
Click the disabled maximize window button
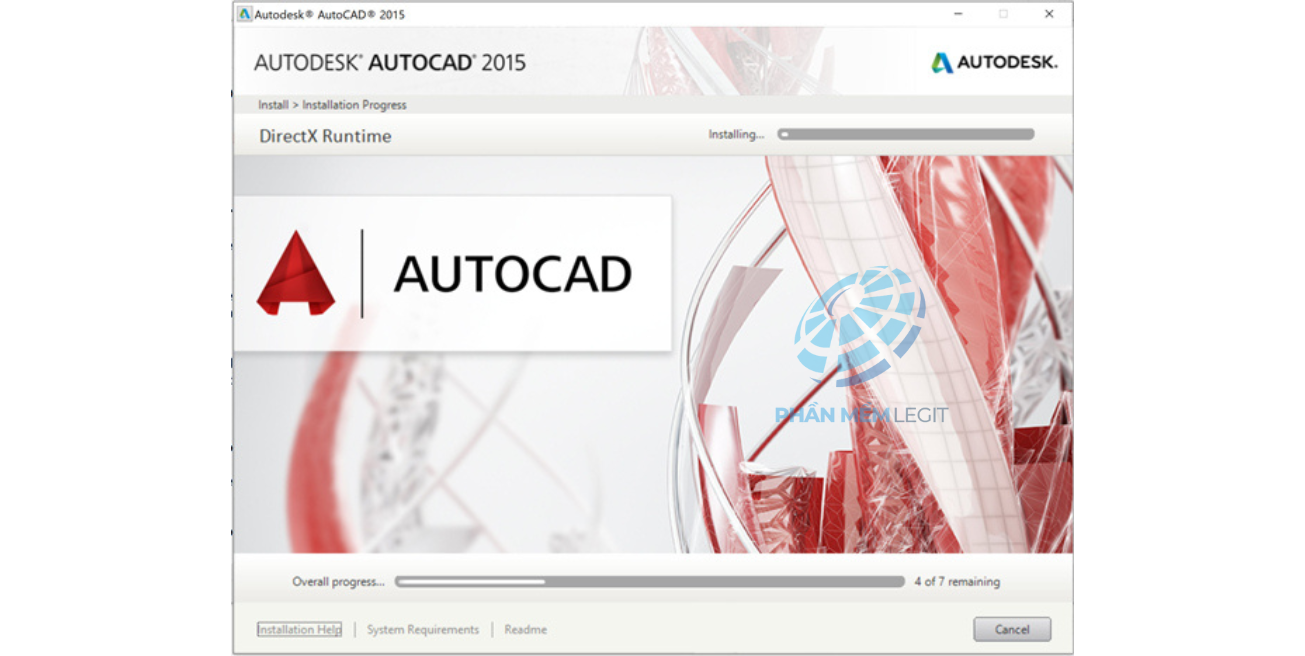click(x=1003, y=14)
